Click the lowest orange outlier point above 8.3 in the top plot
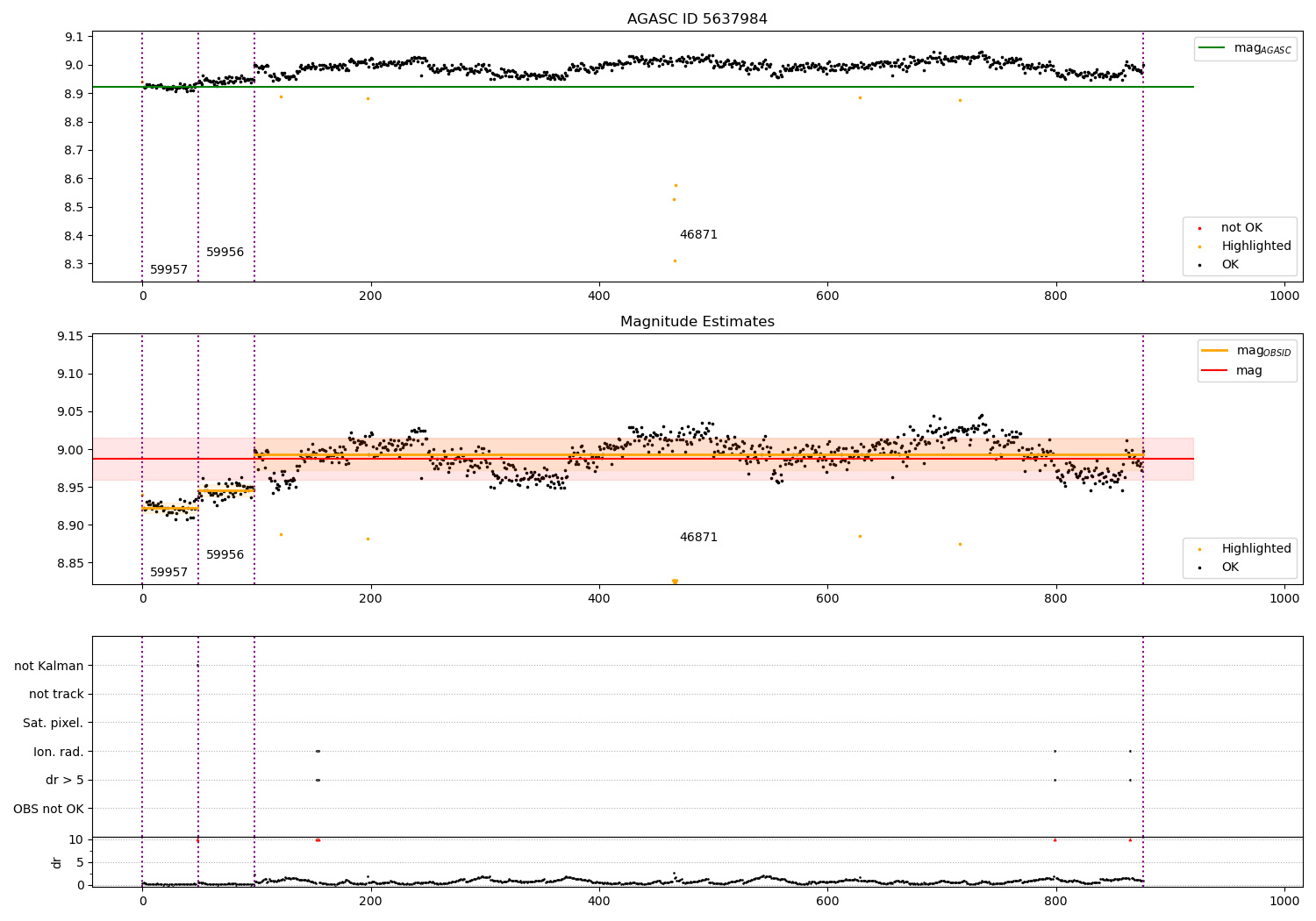Screen dimensions: 1316x921 click(x=675, y=261)
